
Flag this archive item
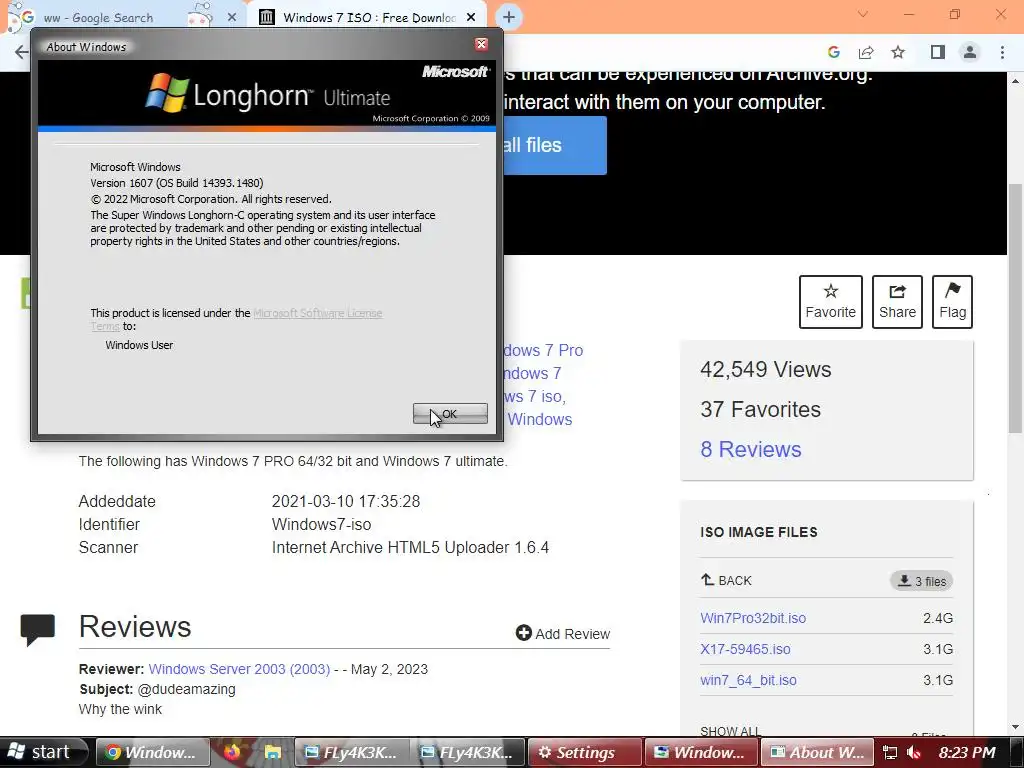tap(953, 302)
